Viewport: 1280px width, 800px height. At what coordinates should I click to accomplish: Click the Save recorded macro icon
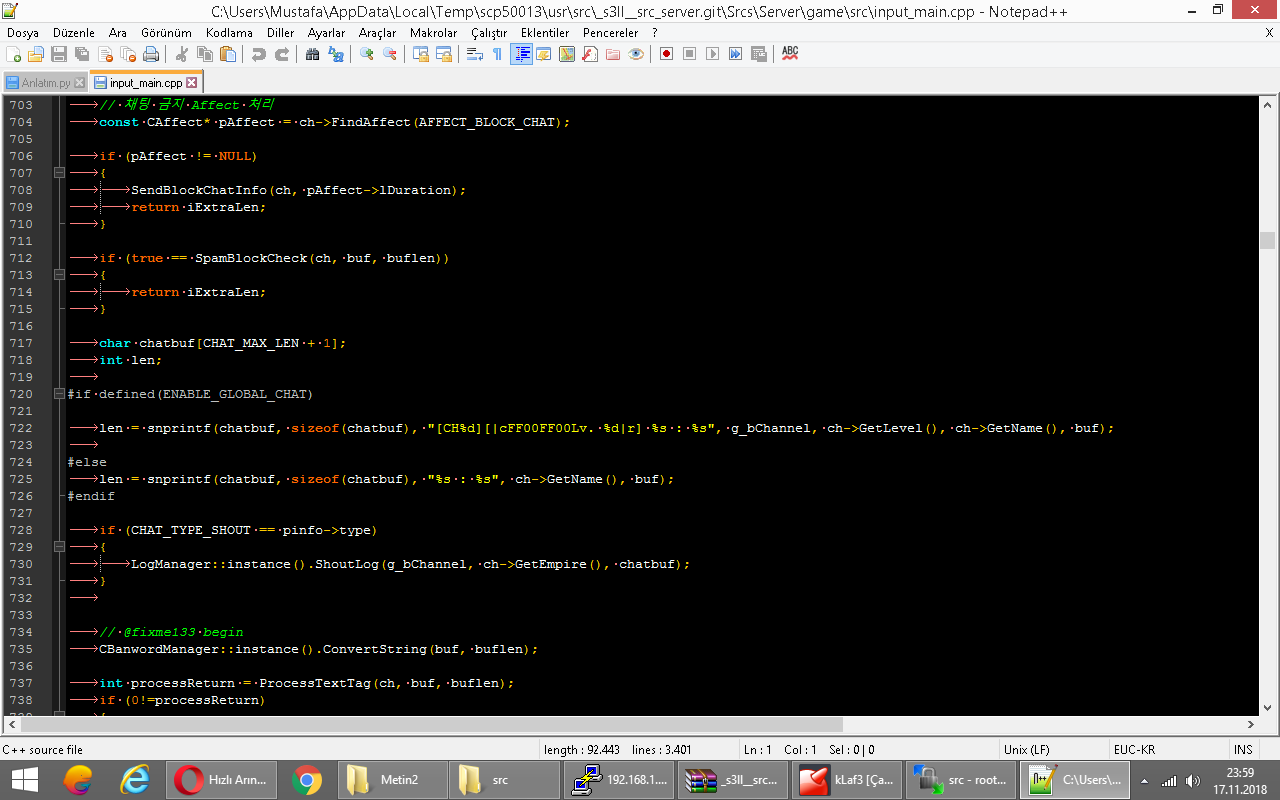pyautogui.click(x=759, y=54)
